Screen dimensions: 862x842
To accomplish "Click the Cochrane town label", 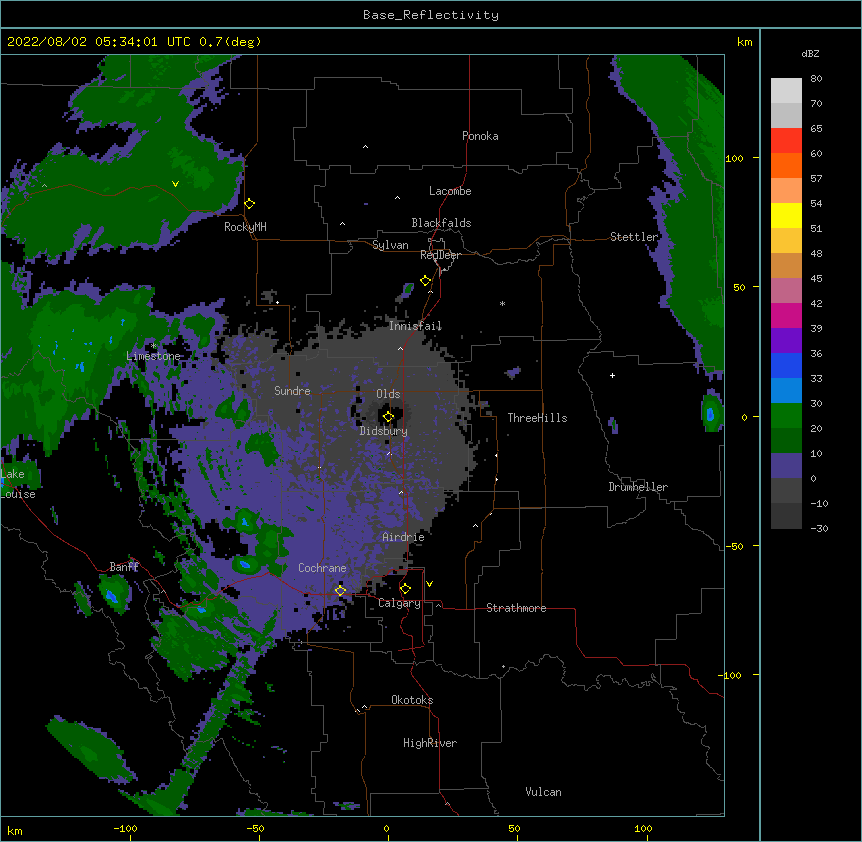I will tap(322, 568).
